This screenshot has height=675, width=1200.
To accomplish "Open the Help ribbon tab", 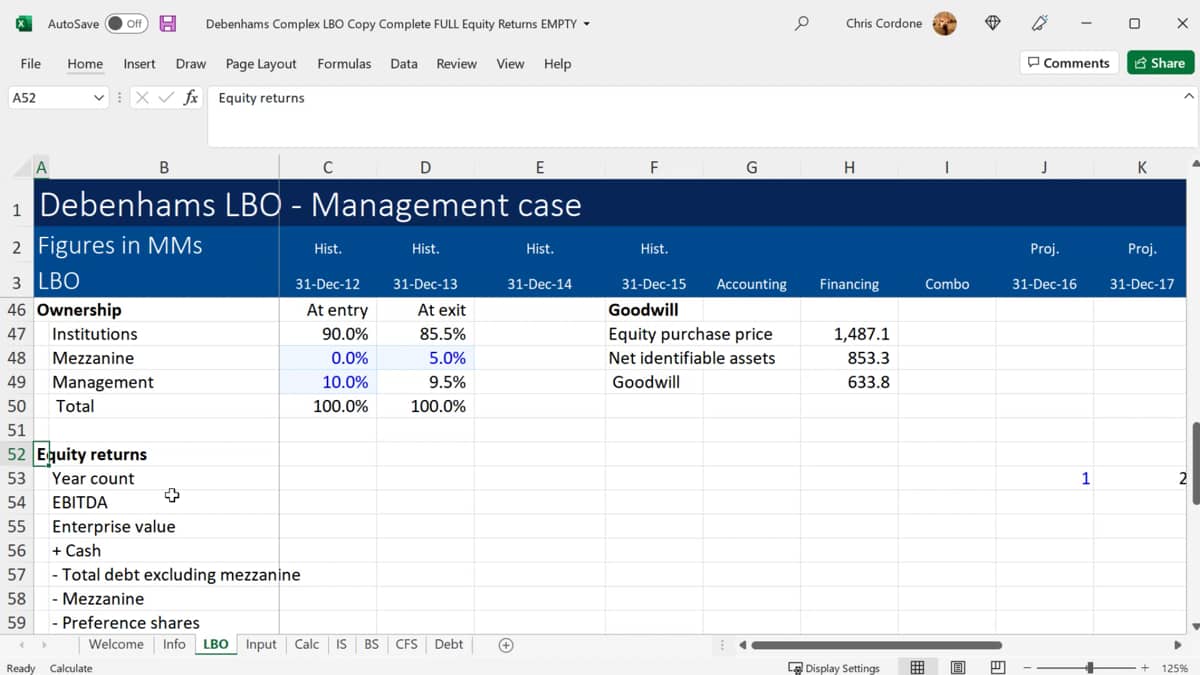I will click(557, 63).
